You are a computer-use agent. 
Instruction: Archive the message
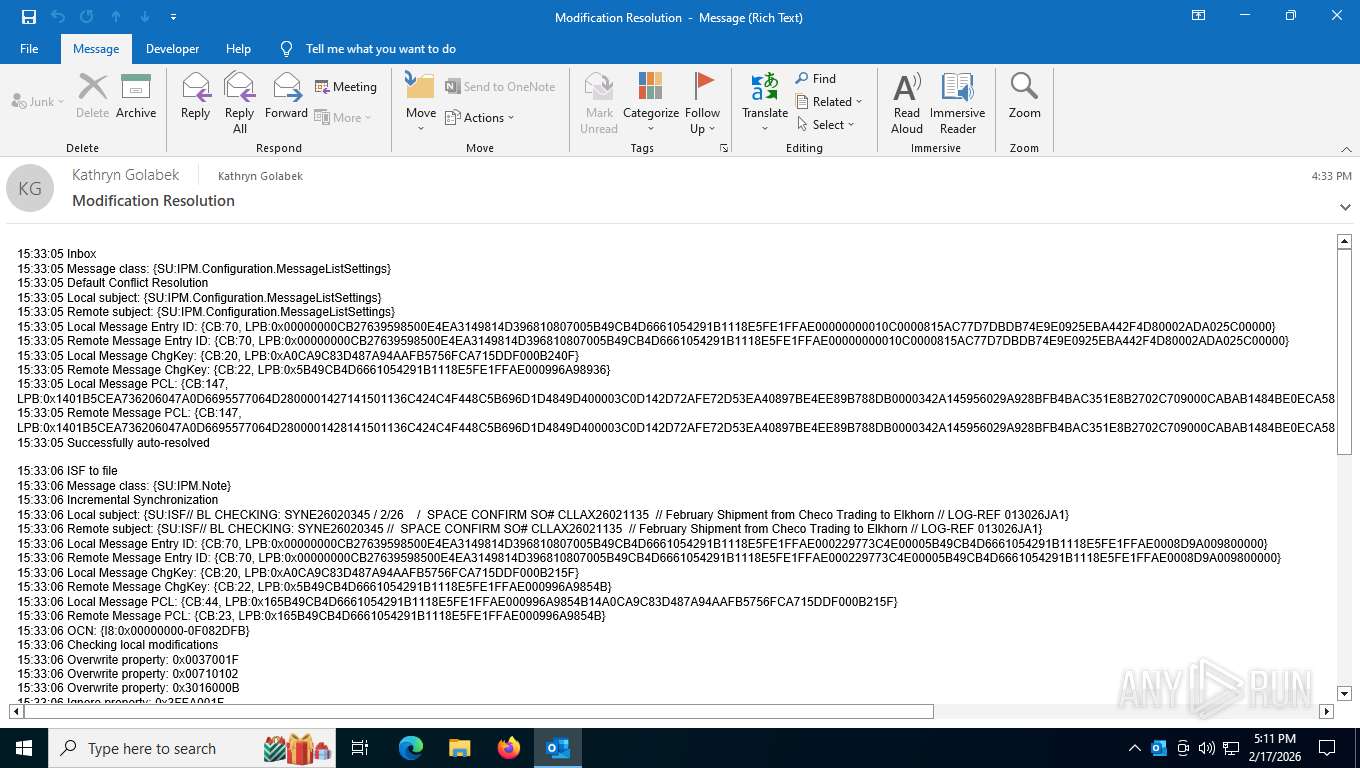(x=136, y=96)
